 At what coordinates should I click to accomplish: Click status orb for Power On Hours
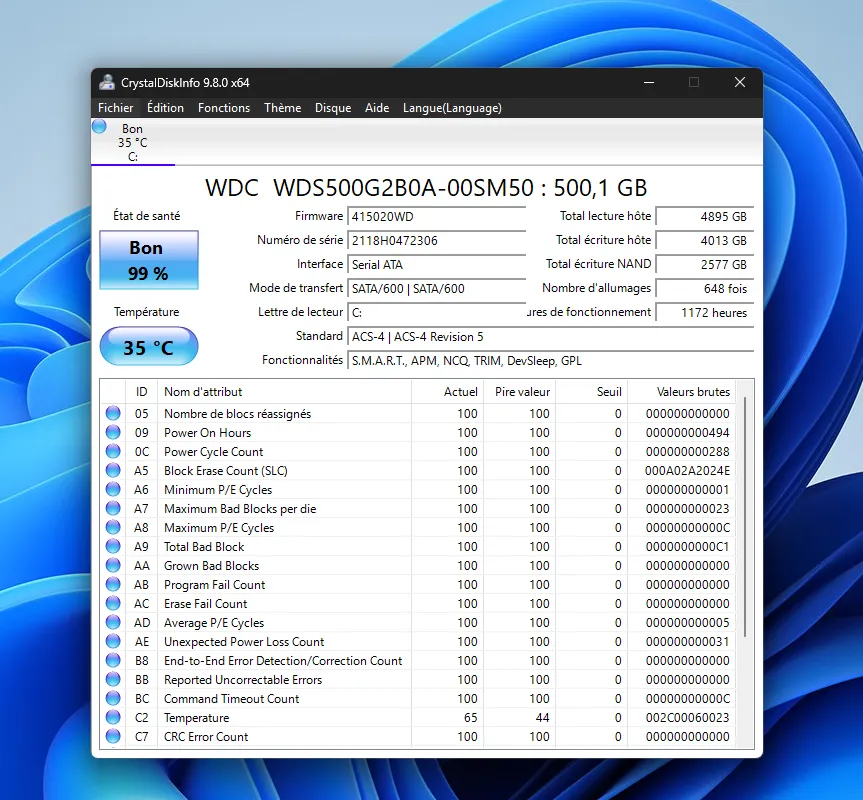pos(113,432)
